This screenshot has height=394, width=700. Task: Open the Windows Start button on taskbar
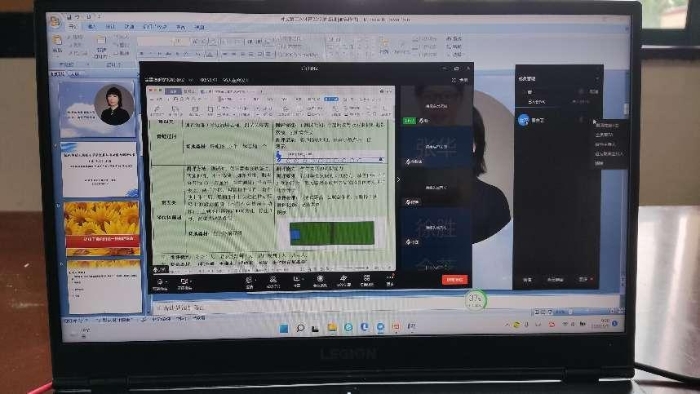[x=284, y=328]
